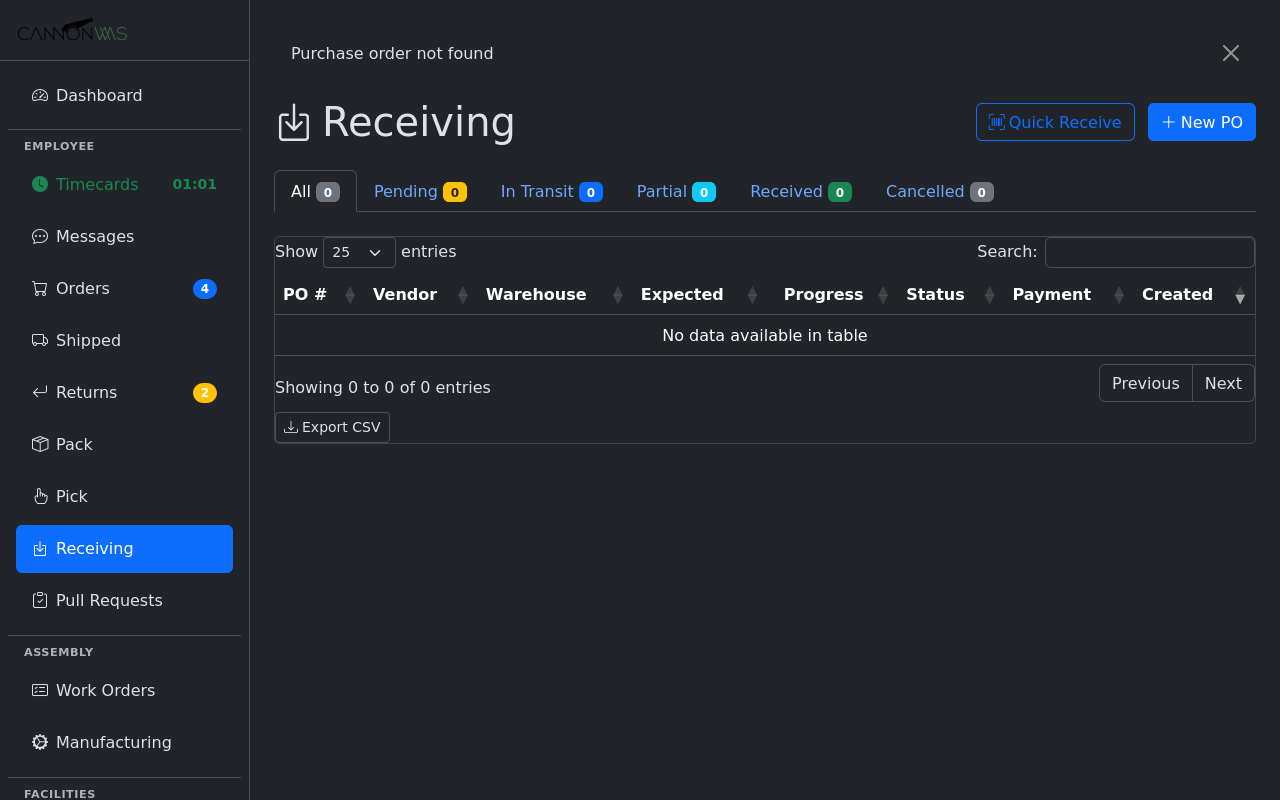The height and width of the screenshot is (800, 1280).
Task: Sort table by the Vendor column
Action: 405,295
